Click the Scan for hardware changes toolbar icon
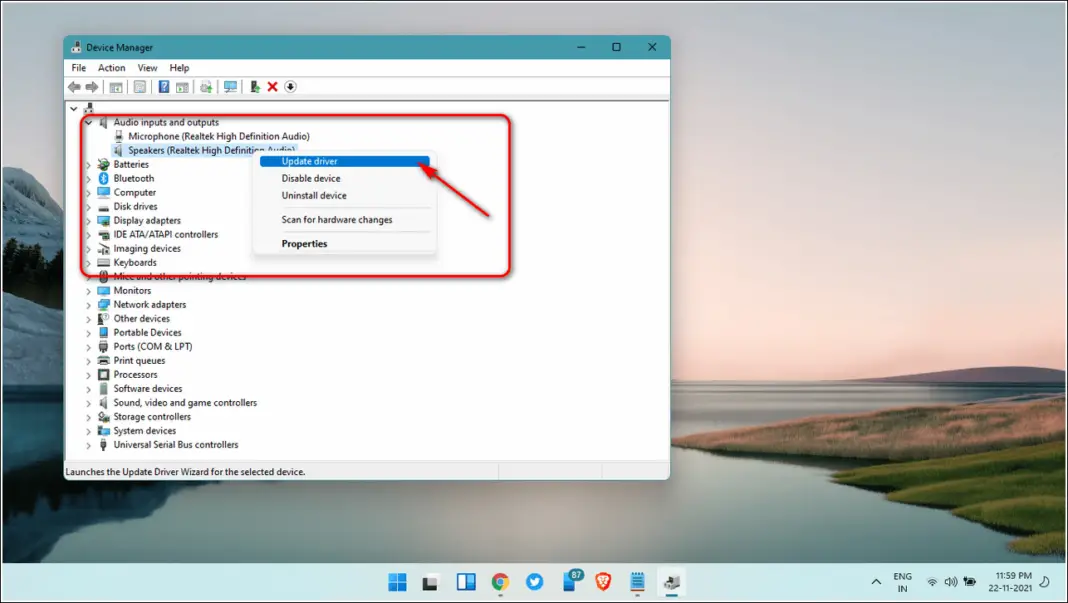The width and height of the screenshot is (1068, 603). (x=232, y=86)
